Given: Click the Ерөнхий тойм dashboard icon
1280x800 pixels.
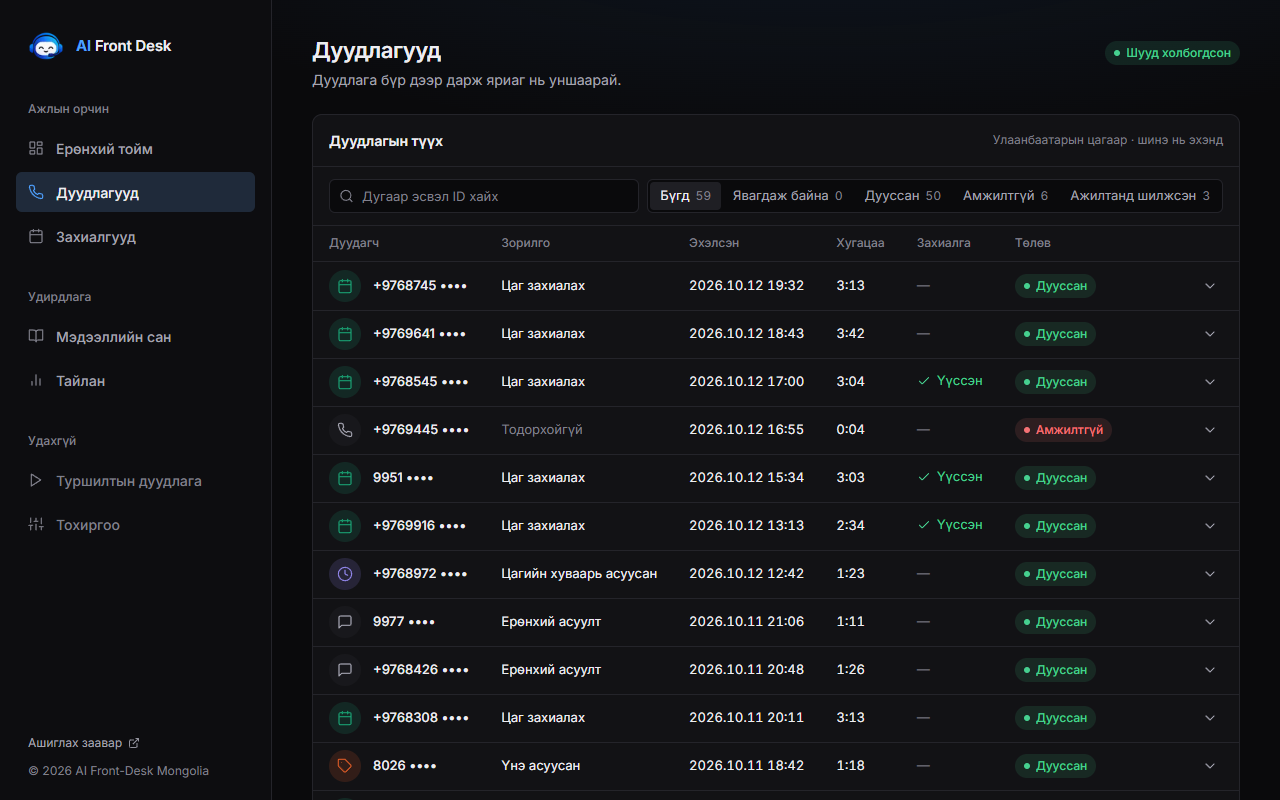Looking at the screenshot, I should (36, 148).
